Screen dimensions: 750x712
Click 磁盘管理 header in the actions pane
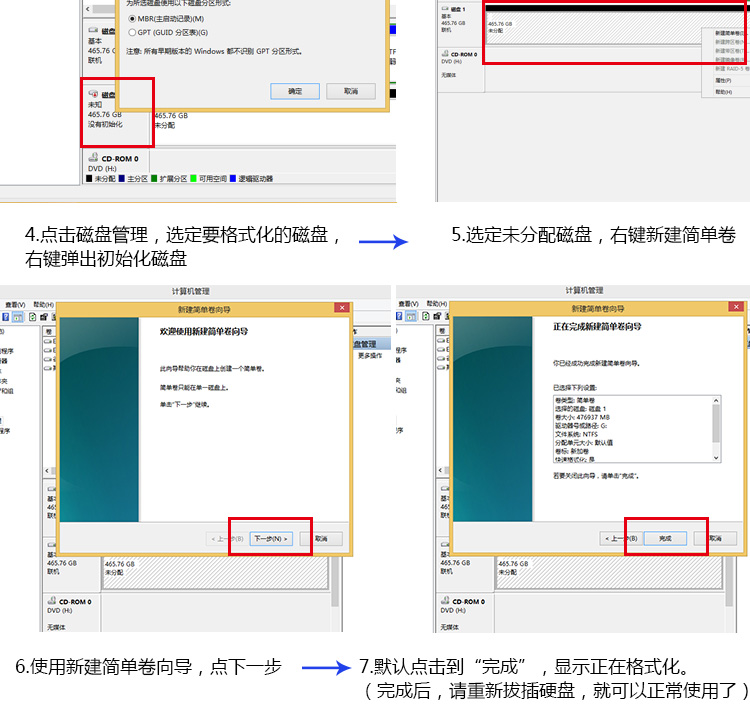(x=372, y=344)
